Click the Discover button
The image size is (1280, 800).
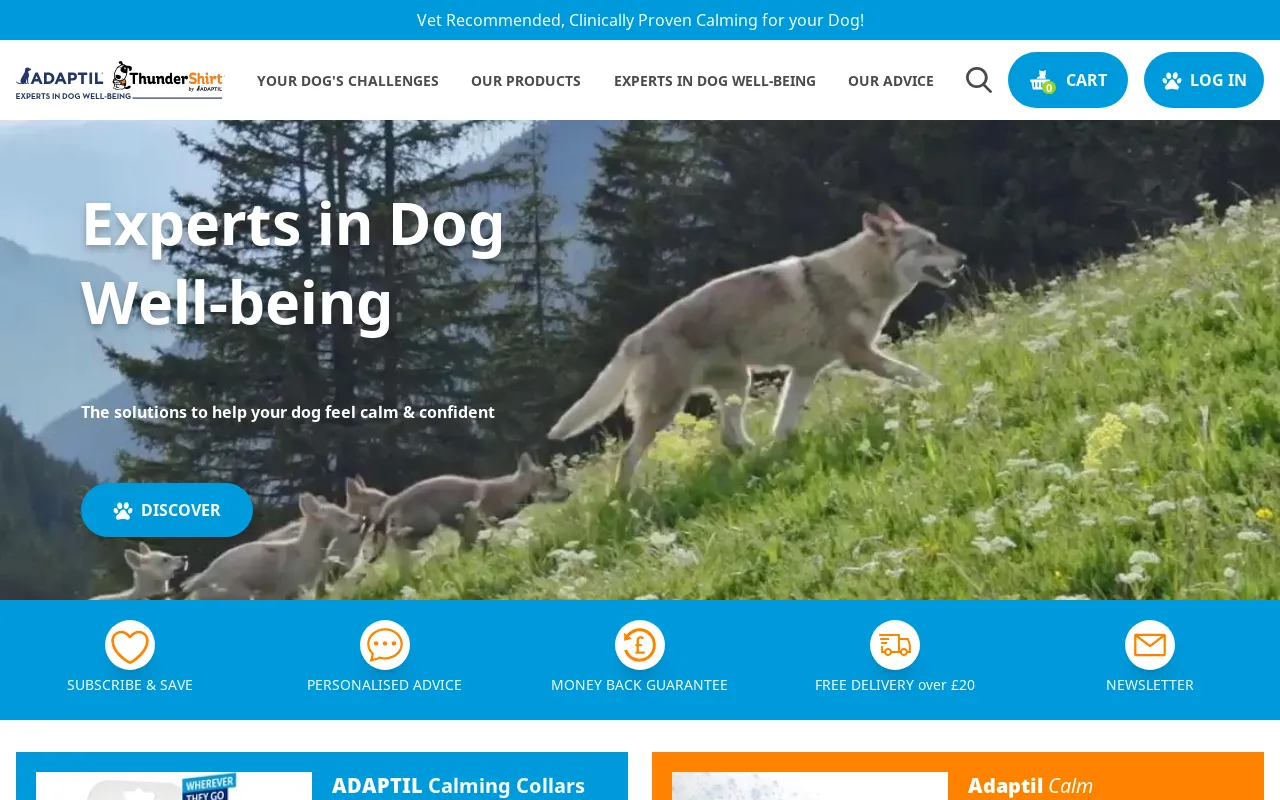pyautogui.click(x=167, y=510)
